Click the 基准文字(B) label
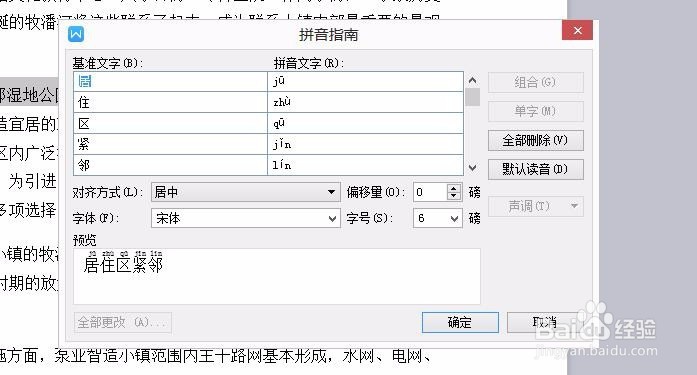 point(108,63)
